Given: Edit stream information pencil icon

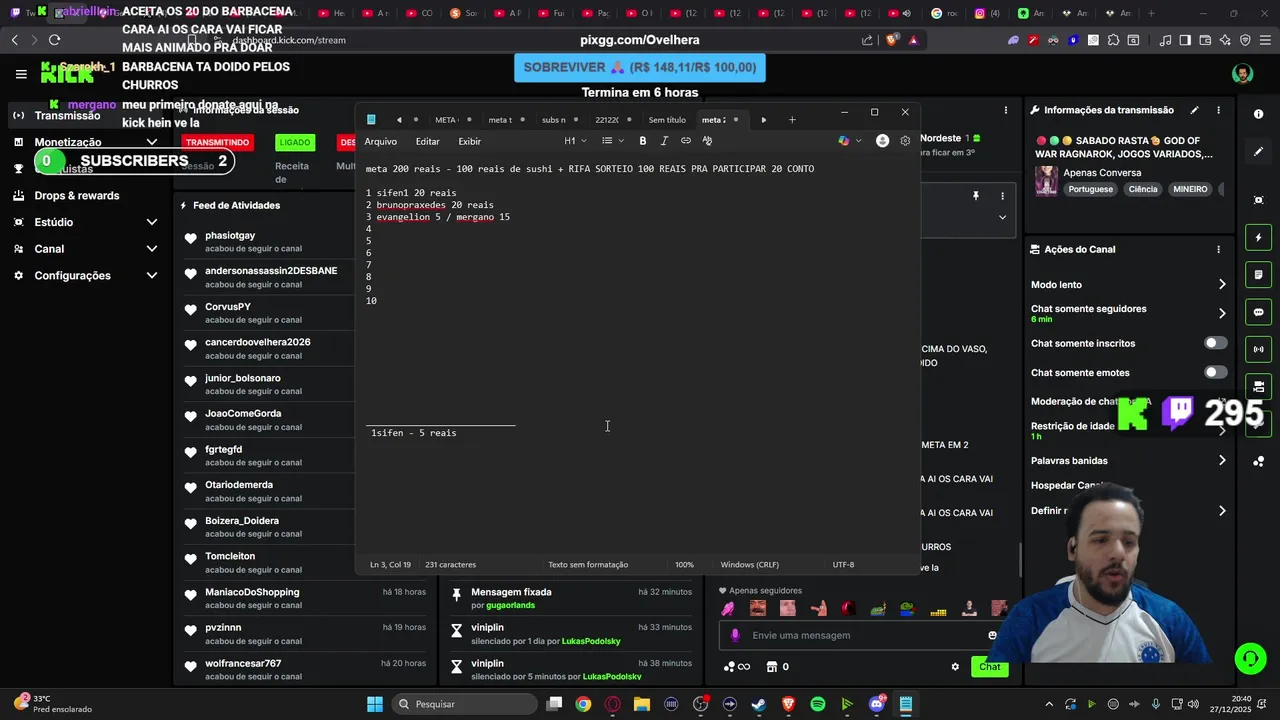Looking at the screenshot, I should 1194,110.
